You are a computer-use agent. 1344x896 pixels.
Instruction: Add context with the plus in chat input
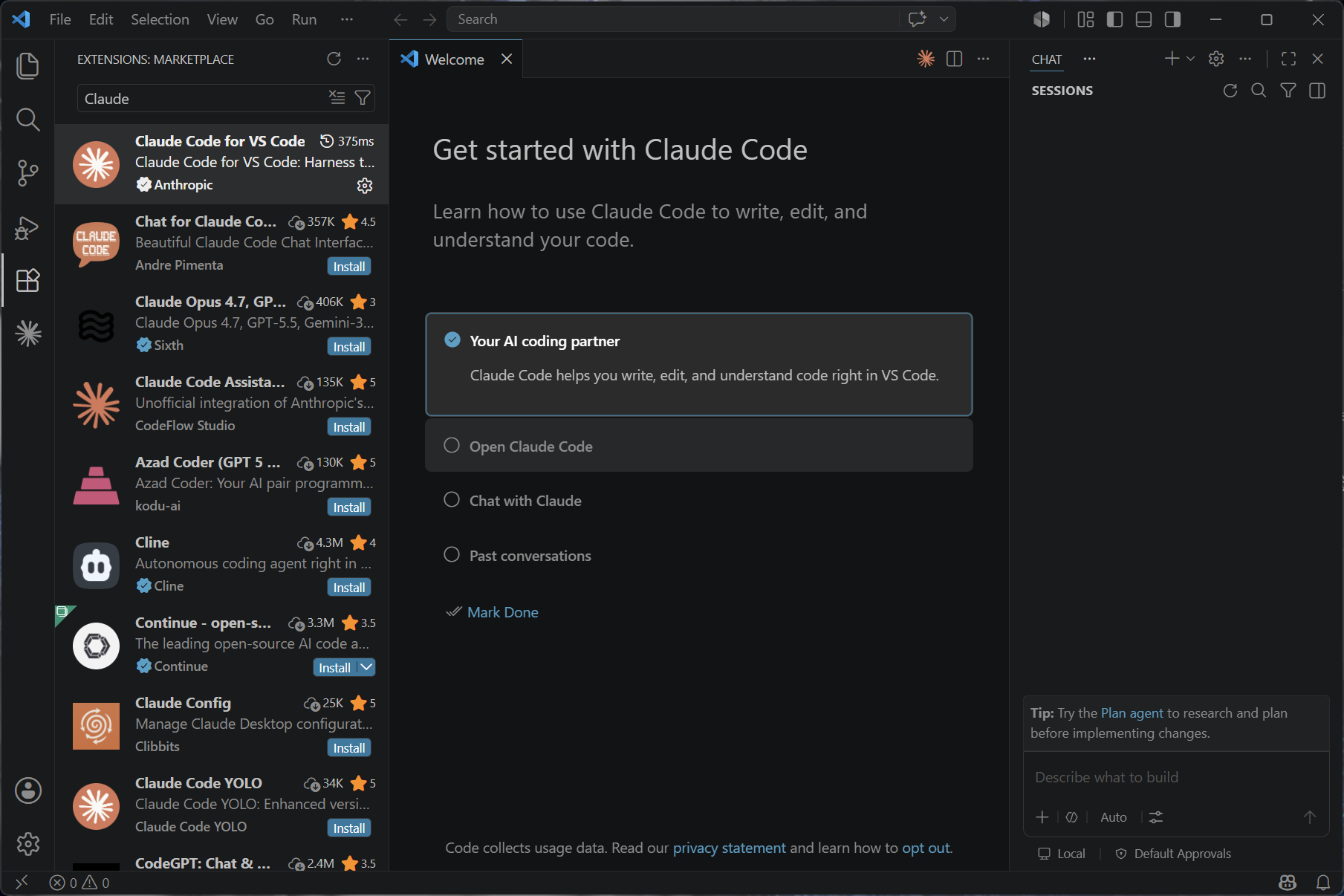[x=1042, y=817]
